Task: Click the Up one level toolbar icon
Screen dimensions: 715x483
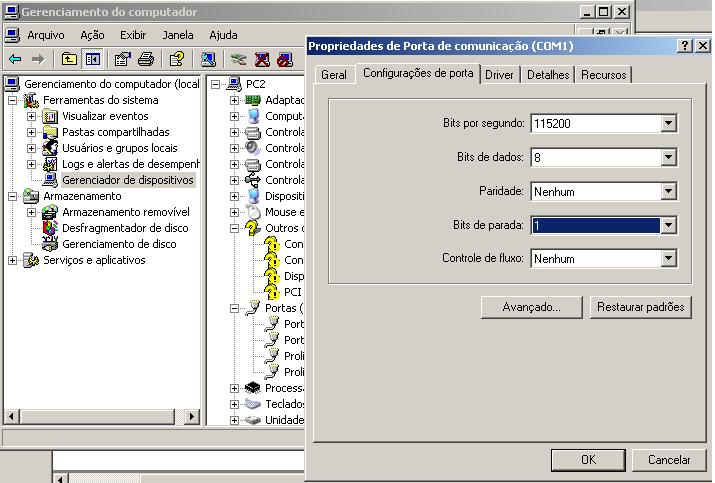Action: (x=69, y=59)
